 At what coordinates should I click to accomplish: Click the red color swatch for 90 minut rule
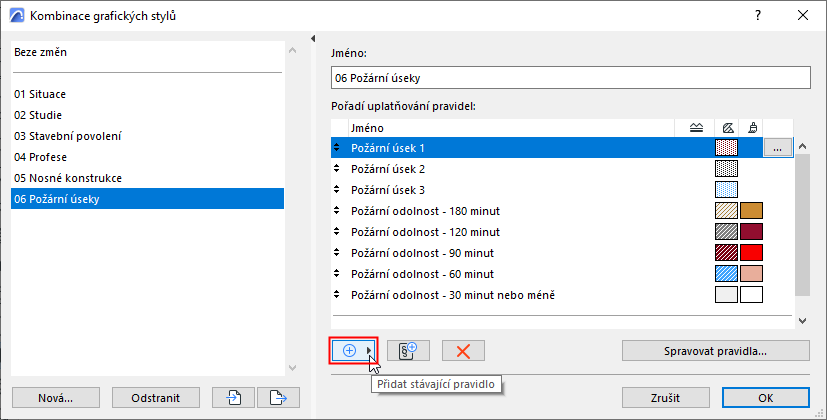click(x=751, y=253)
